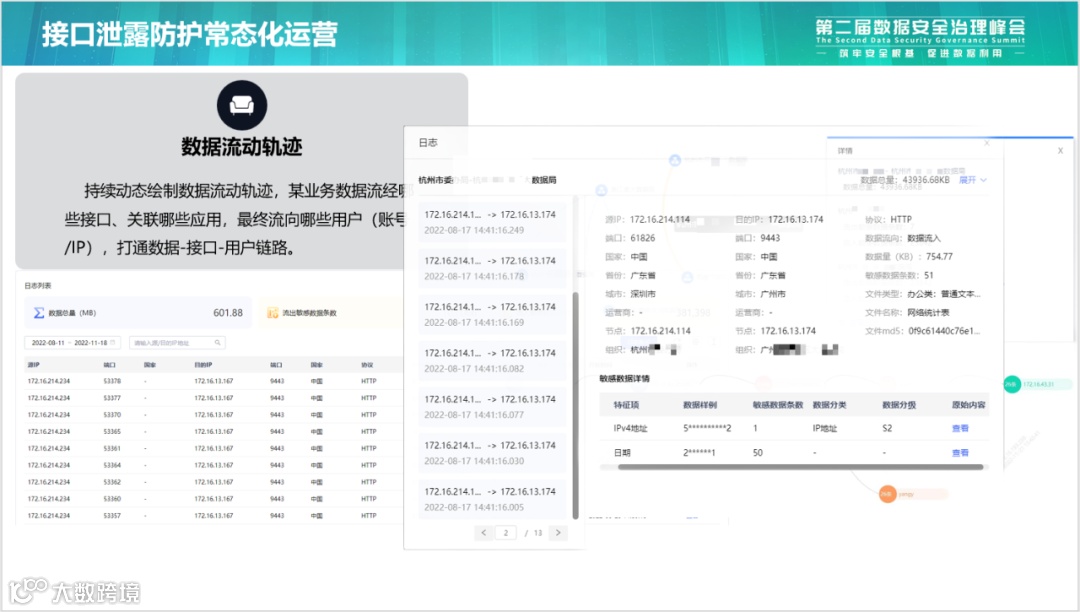Viewport: 1080px width, 612px height.
Task: Click the destination city value 广州市
Action: tap(773, 294)
